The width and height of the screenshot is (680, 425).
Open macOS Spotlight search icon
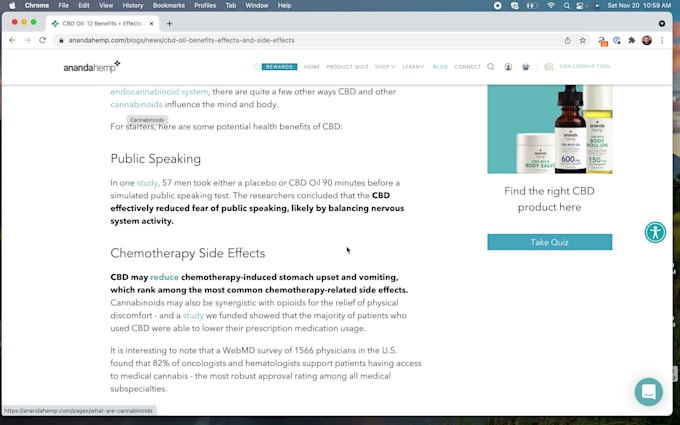[x=566, y=6]
